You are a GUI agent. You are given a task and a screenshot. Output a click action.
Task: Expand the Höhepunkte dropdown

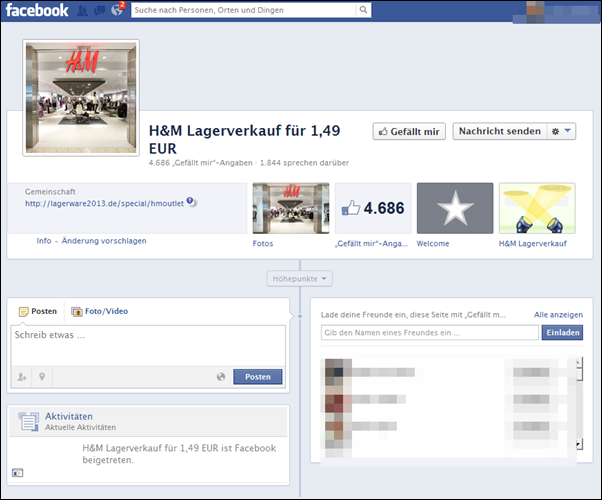click(x=300, y=279)
